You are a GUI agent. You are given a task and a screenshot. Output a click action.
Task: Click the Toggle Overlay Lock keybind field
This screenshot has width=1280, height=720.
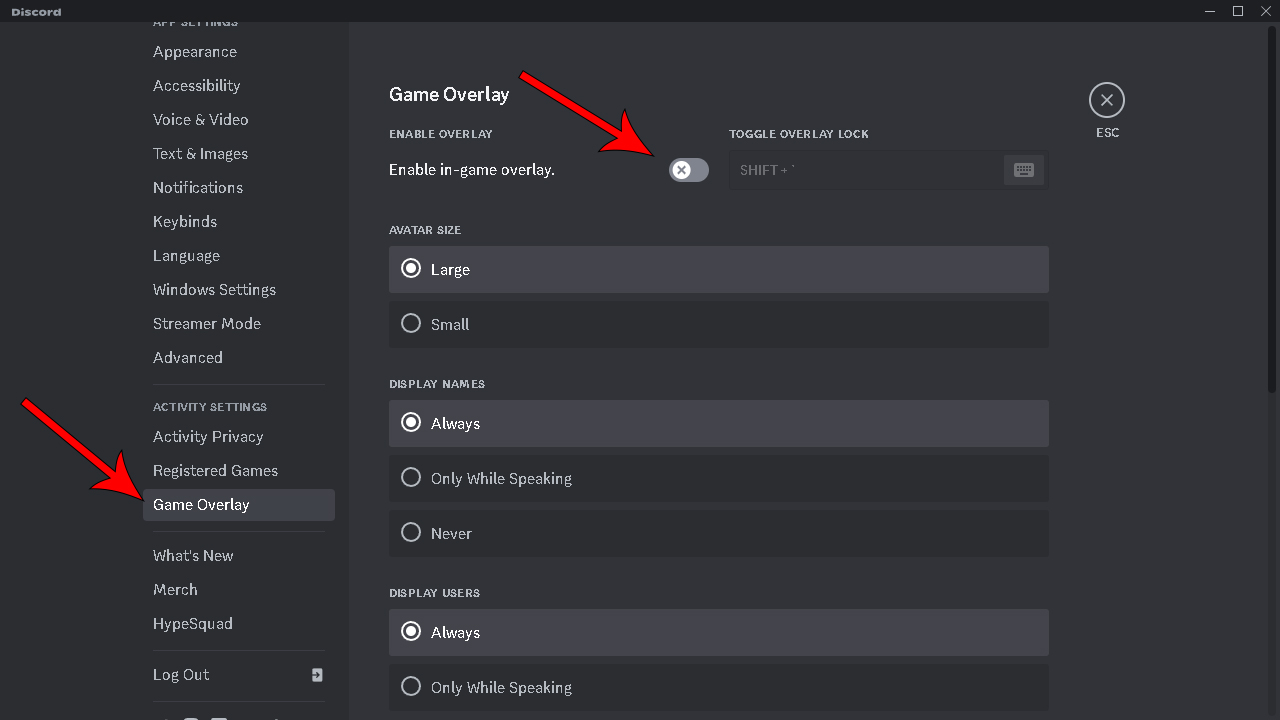[x=866, y=170]
